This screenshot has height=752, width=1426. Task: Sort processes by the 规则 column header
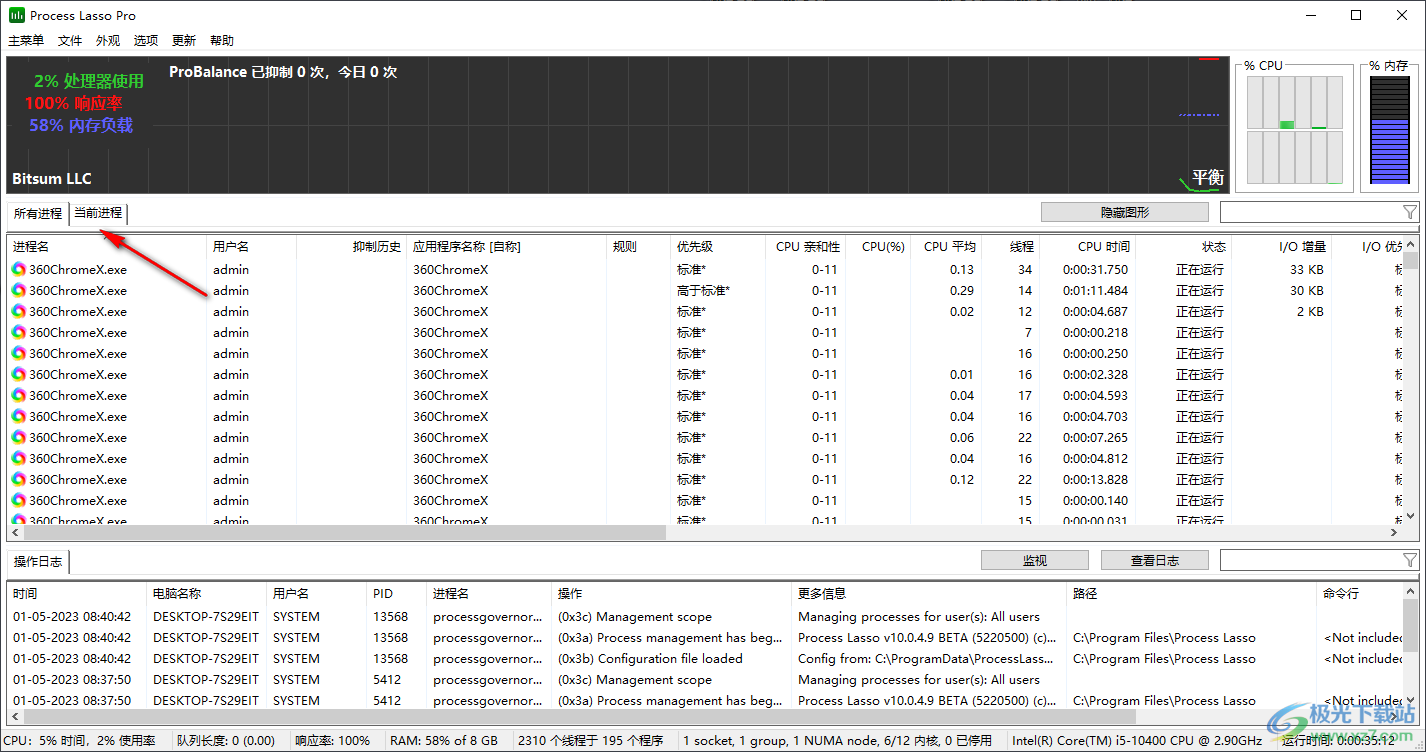click(x=638, y=246)
